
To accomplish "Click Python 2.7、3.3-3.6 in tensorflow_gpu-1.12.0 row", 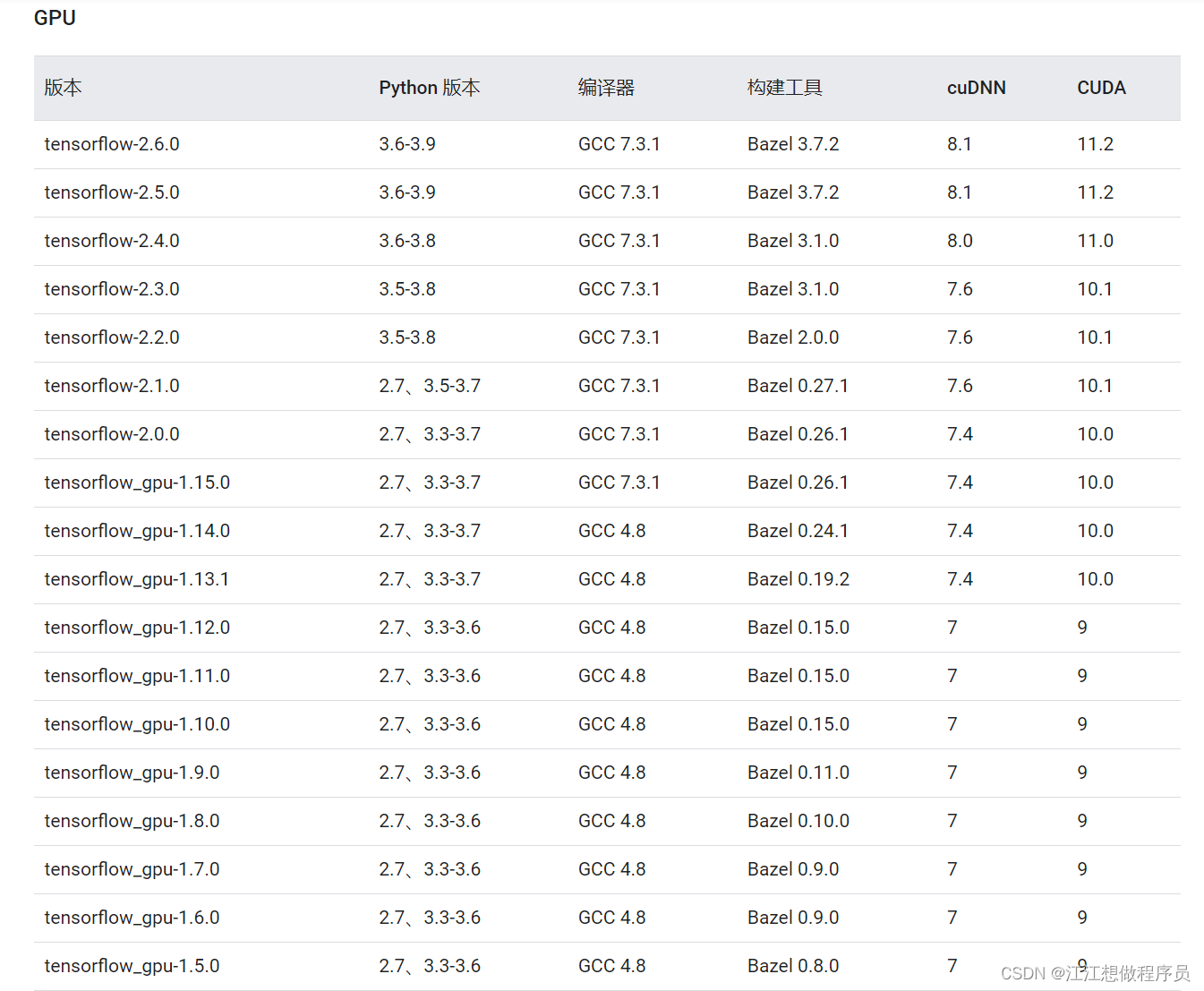I will click(x=430, y=628).
